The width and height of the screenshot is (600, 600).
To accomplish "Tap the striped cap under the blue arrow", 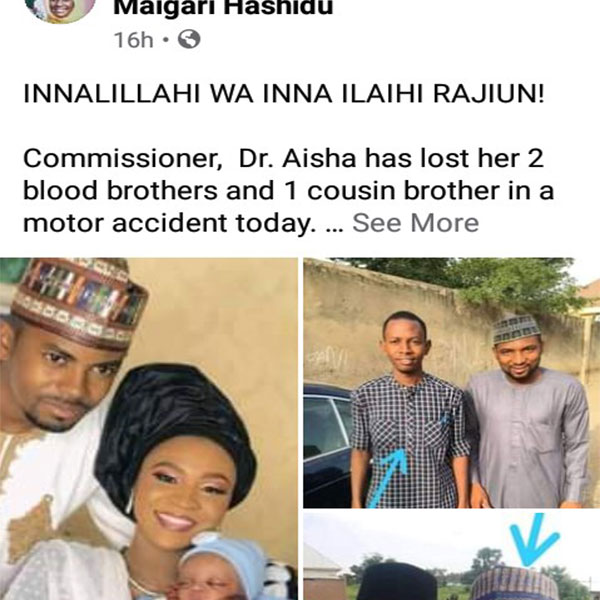I will 513,584.
